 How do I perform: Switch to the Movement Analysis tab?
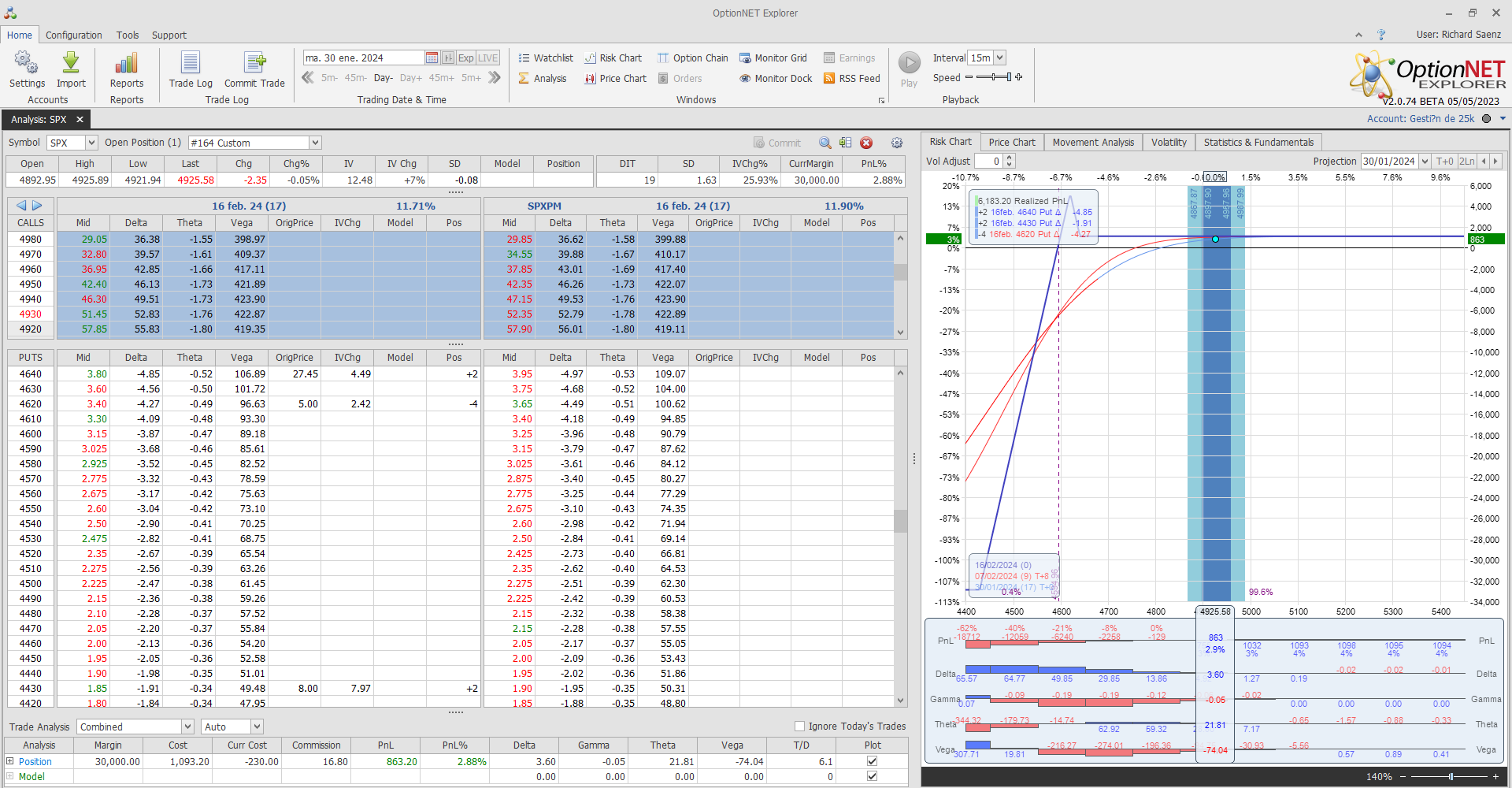1093,143
